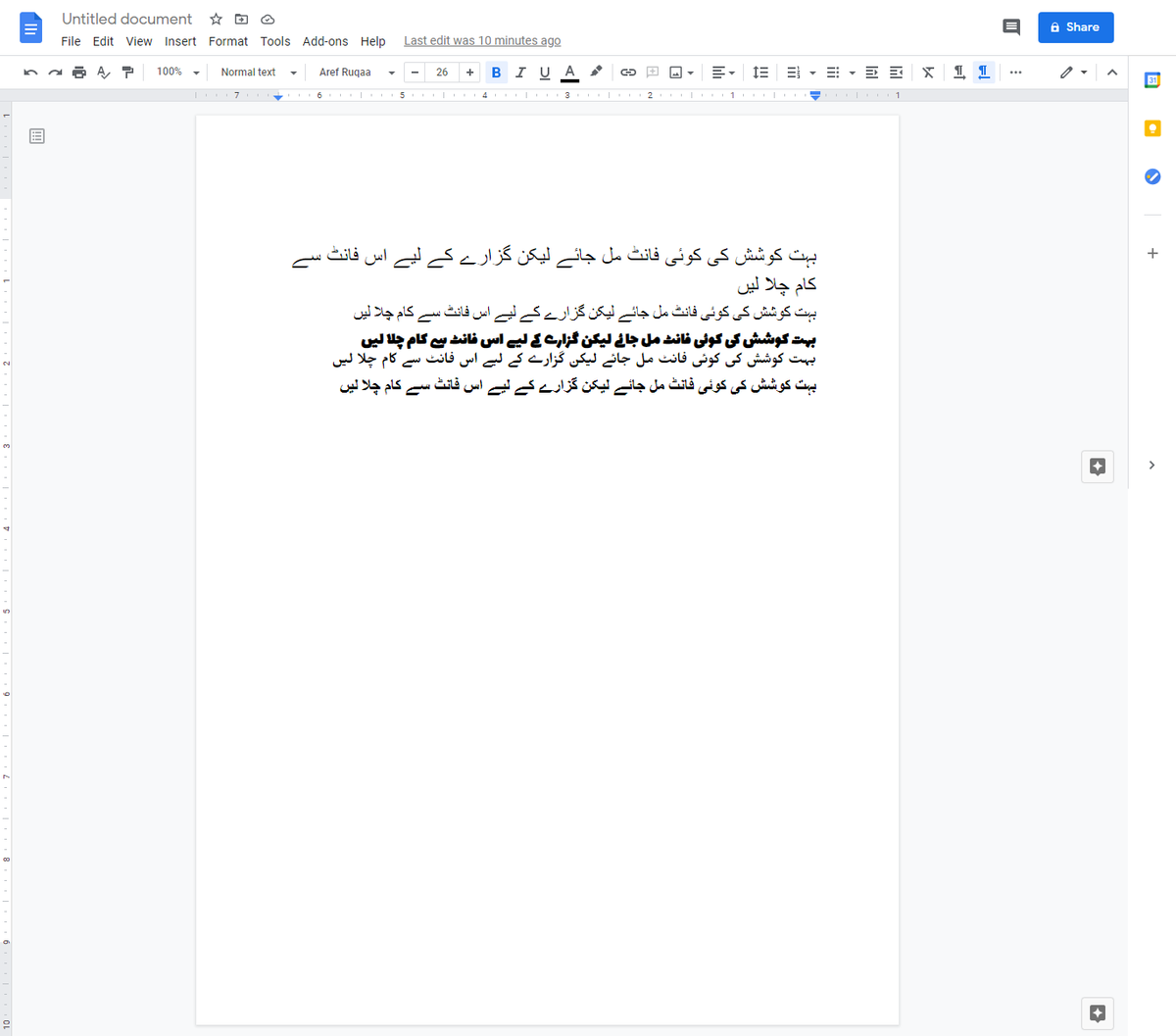Viewport: 1176px width, 1036px height.
Task: Click the increase indent icon
Action: point(896,73)
